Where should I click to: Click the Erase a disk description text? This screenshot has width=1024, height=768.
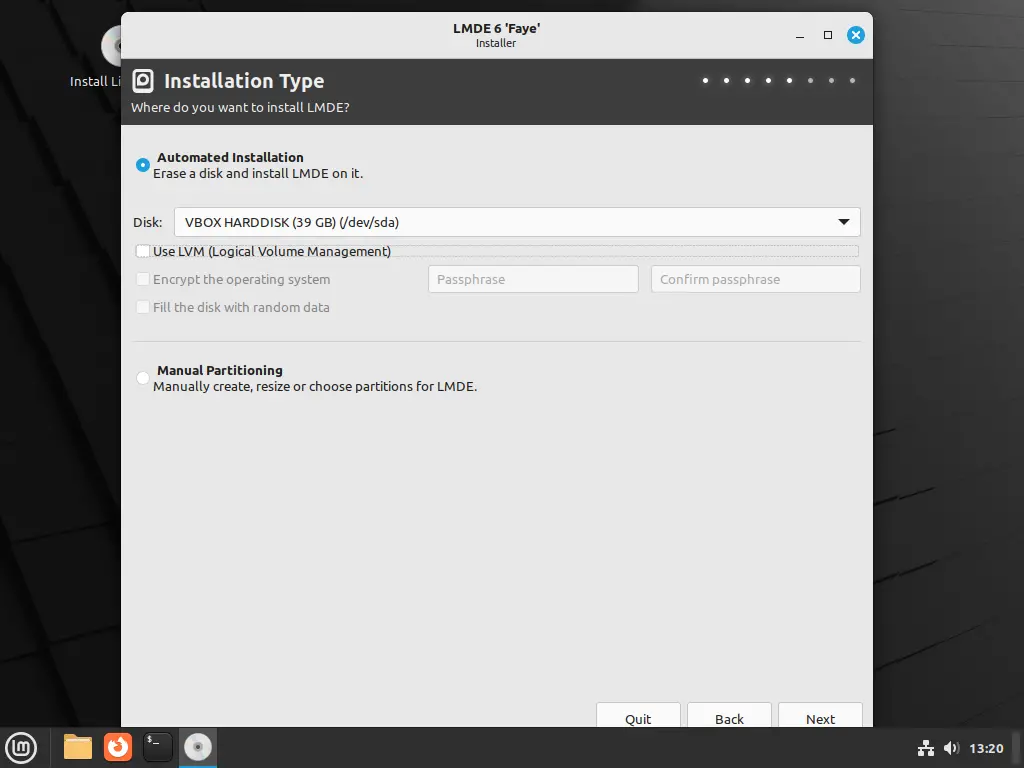[x=258, y=174]
